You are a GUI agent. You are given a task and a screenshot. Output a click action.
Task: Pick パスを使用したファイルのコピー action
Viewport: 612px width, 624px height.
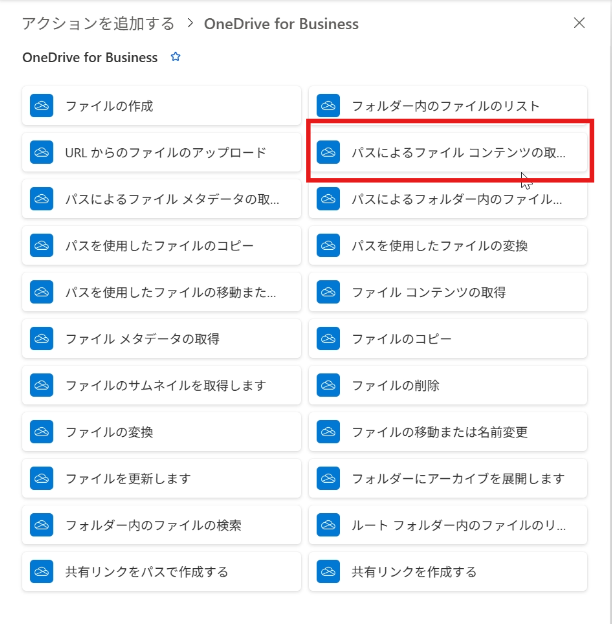pos(159,245)
